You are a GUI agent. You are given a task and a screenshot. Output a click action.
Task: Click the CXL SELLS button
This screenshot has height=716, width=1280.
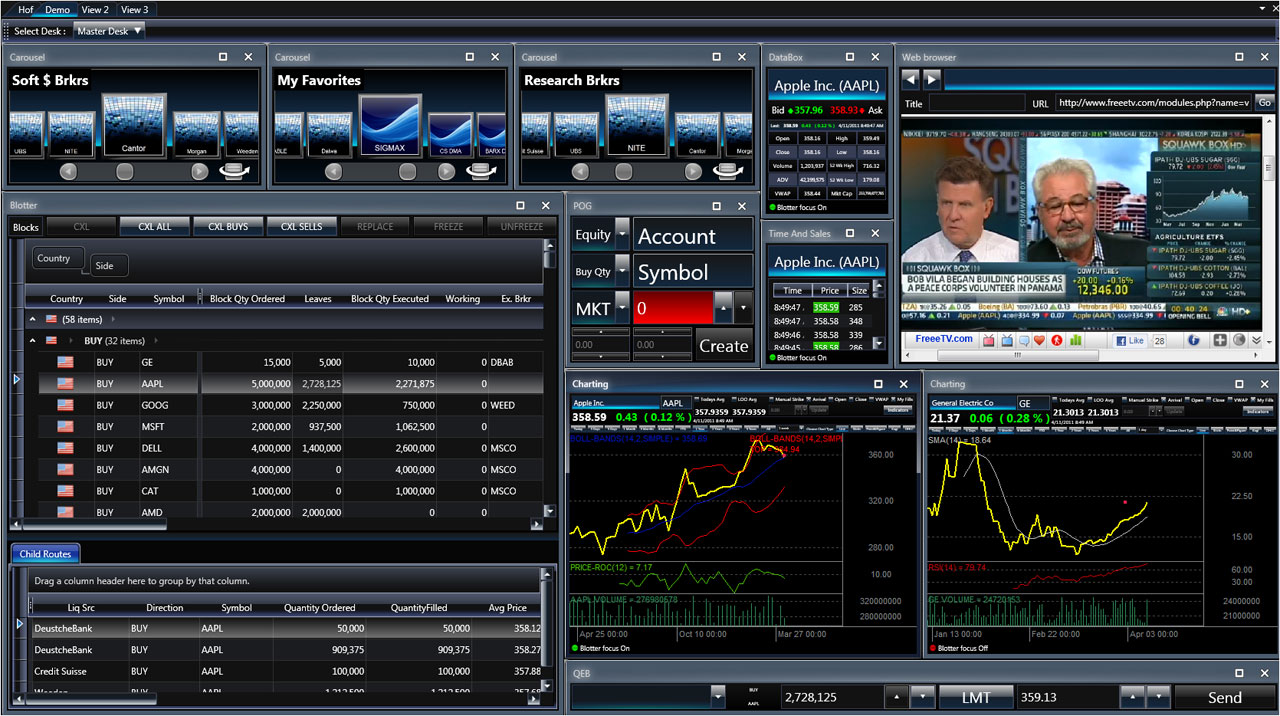[301, 227]
